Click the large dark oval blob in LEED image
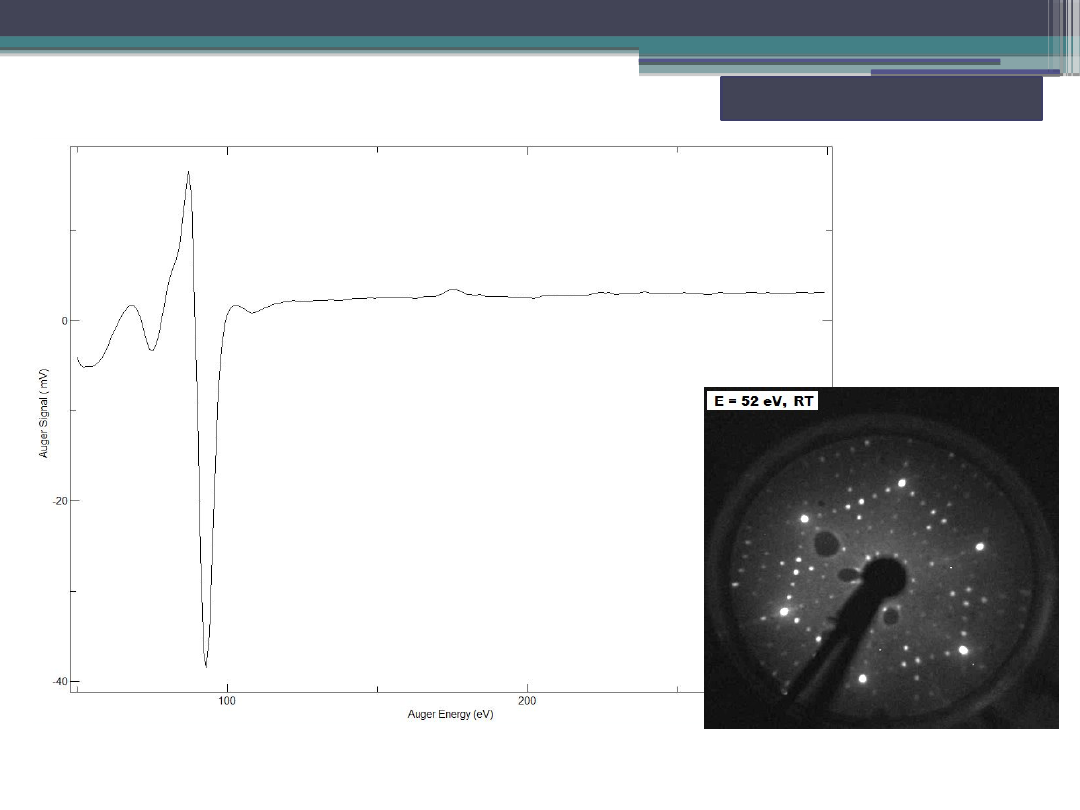 [x=827, y=544]
